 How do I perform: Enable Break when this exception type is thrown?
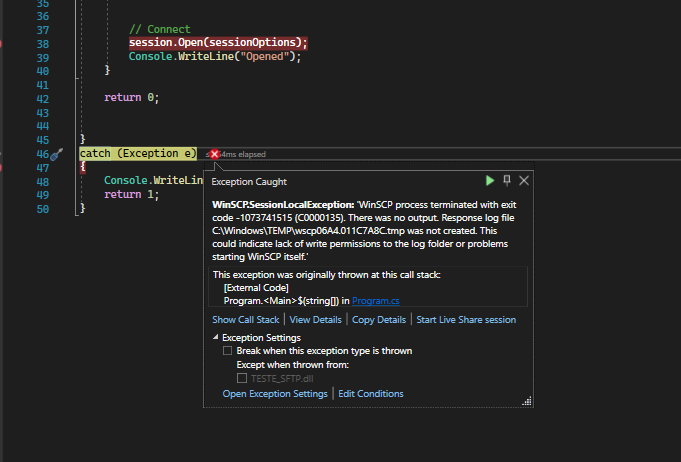(228, 351)
